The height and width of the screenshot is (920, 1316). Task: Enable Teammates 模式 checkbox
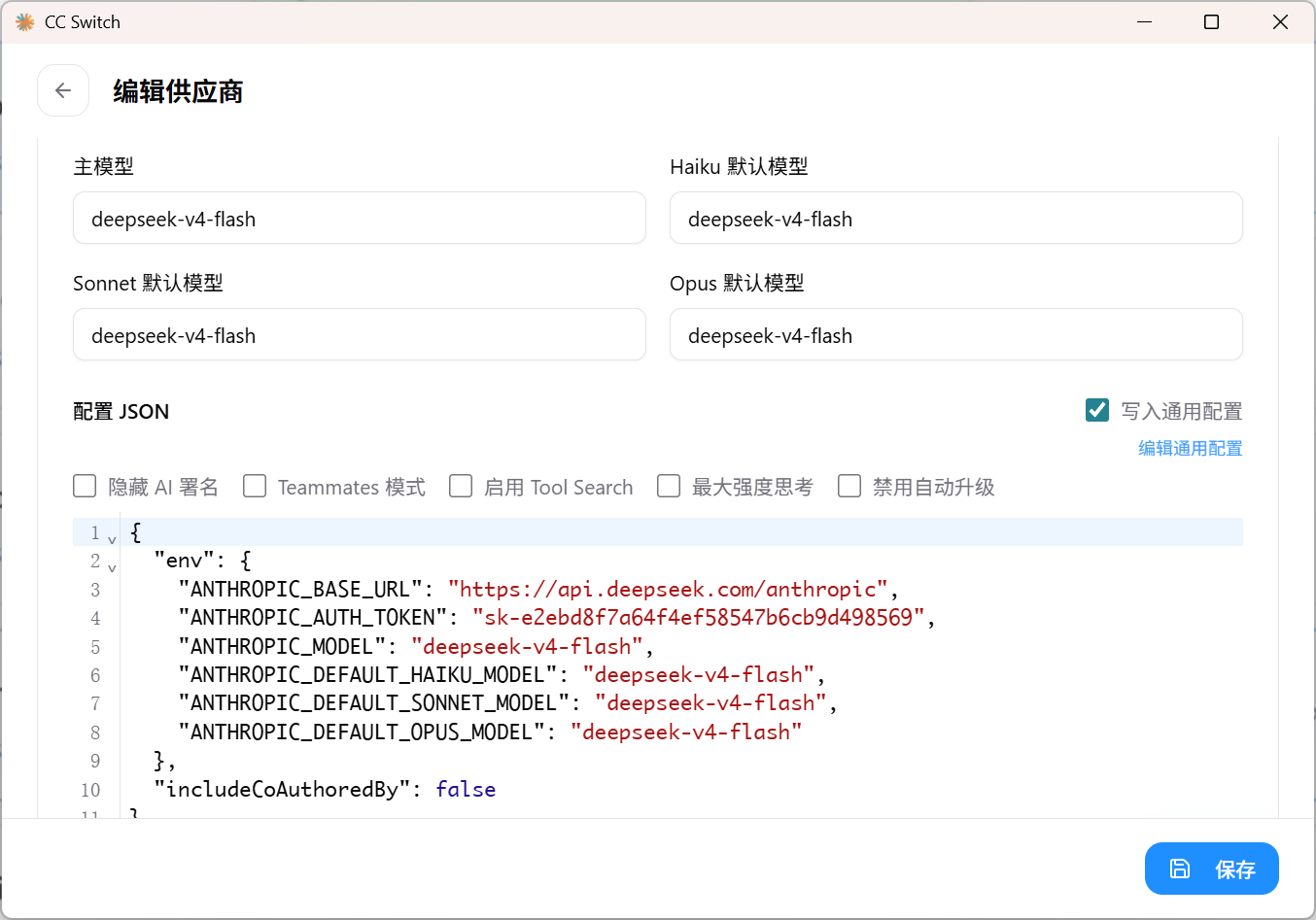point(255,486)
